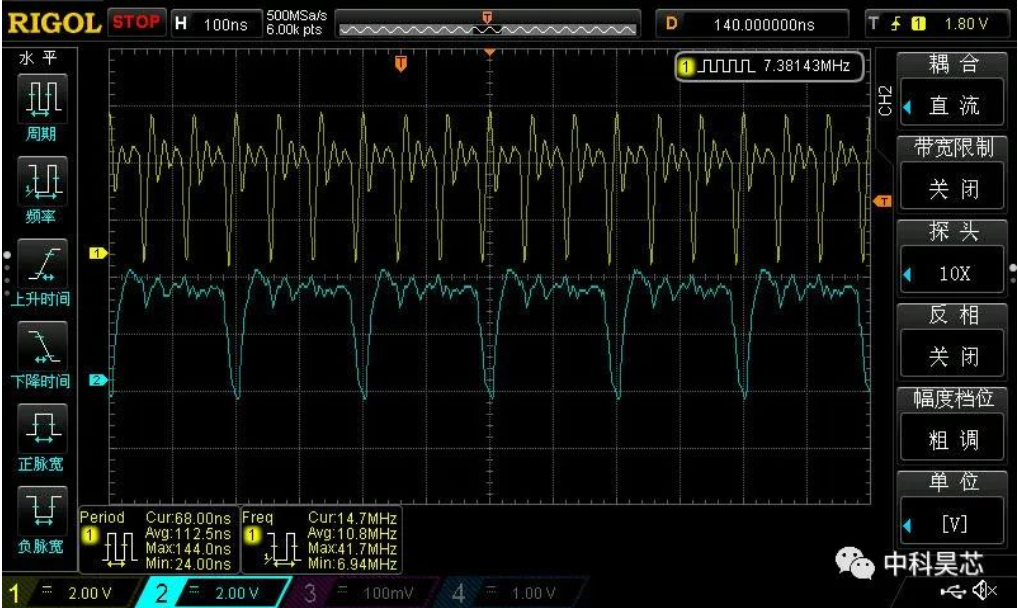
Task: Click the USB connection status icon
Action: coord(953,591)
